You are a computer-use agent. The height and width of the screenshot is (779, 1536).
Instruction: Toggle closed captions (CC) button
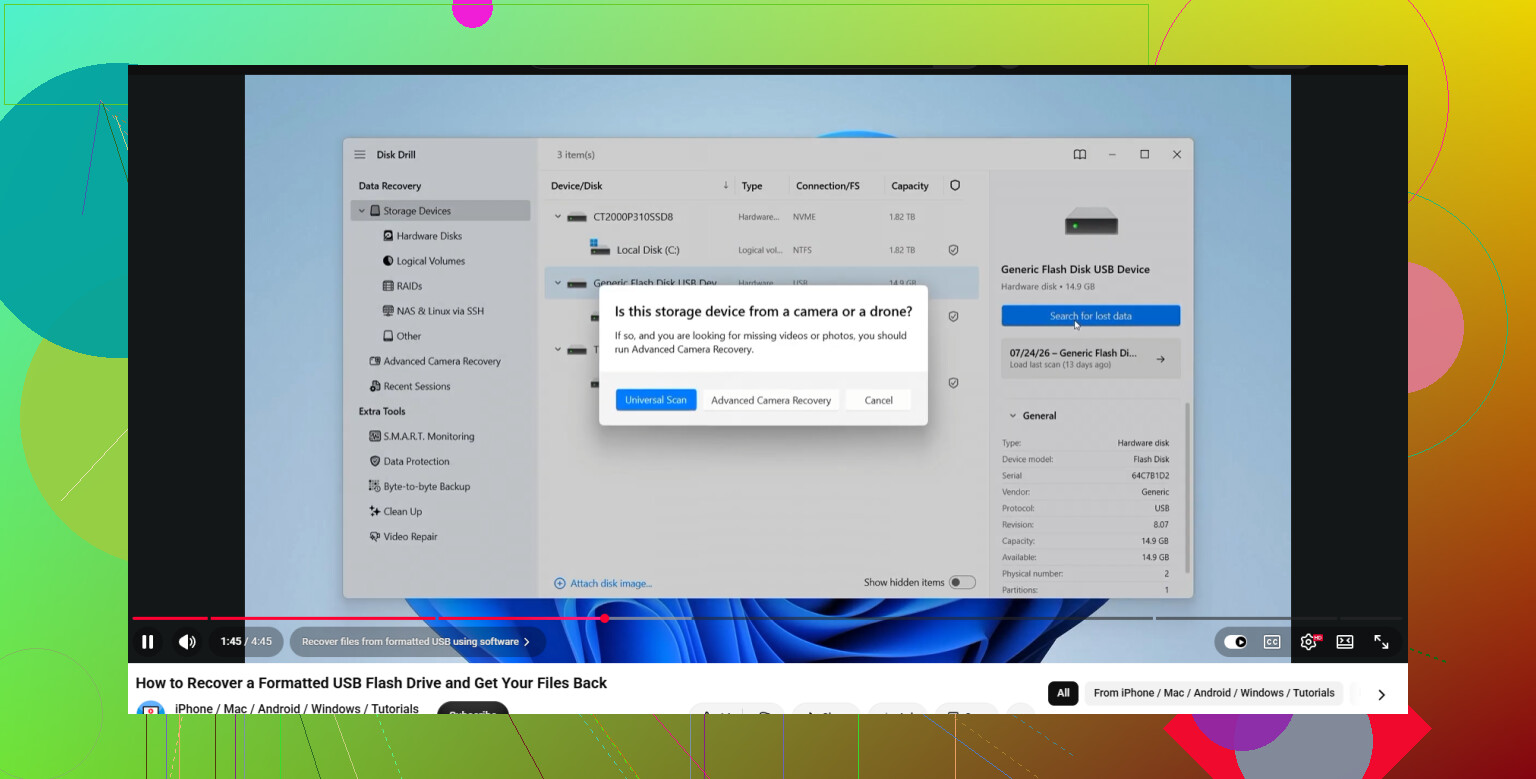tap(1272, 642)
